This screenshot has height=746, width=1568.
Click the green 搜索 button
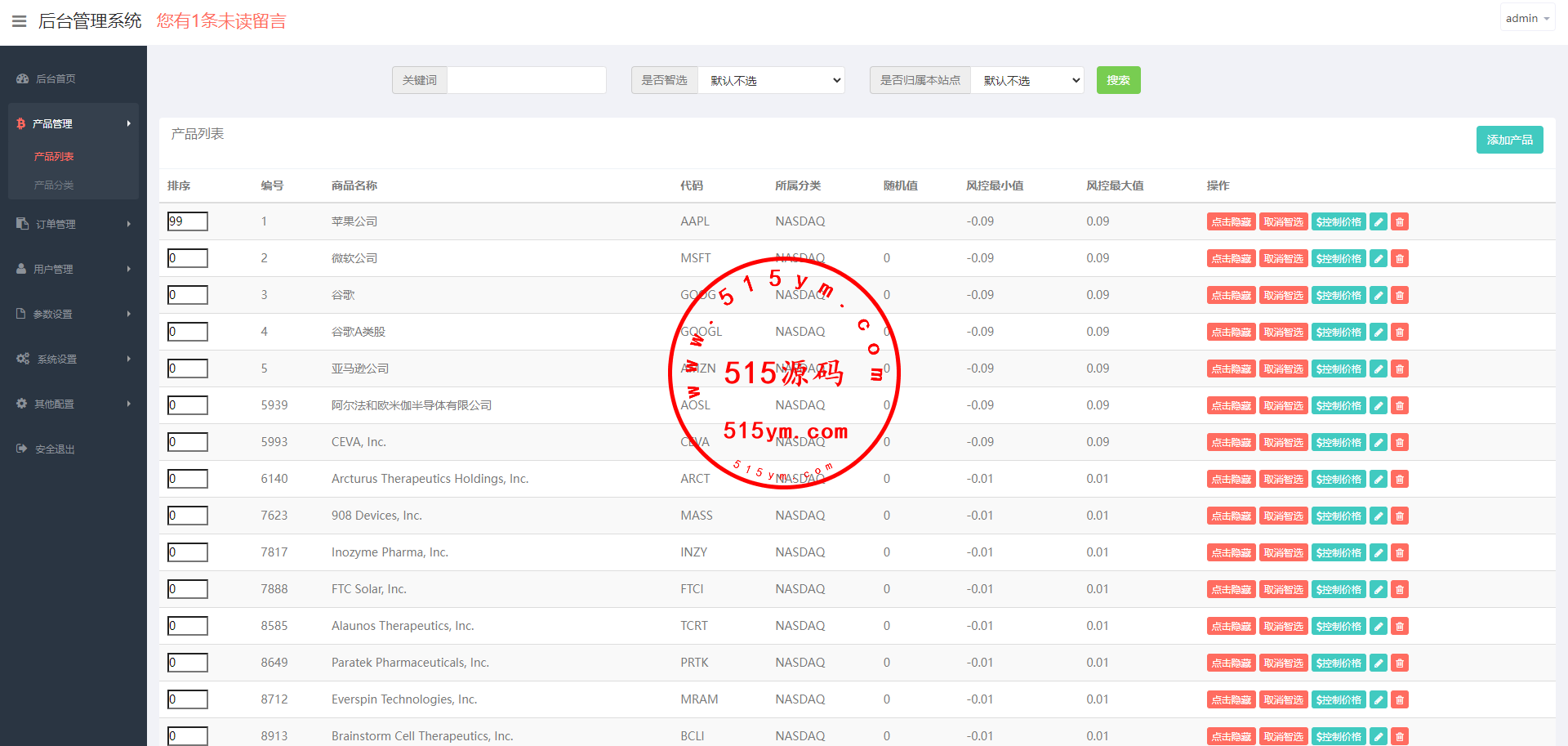[x=1118, y=80]
